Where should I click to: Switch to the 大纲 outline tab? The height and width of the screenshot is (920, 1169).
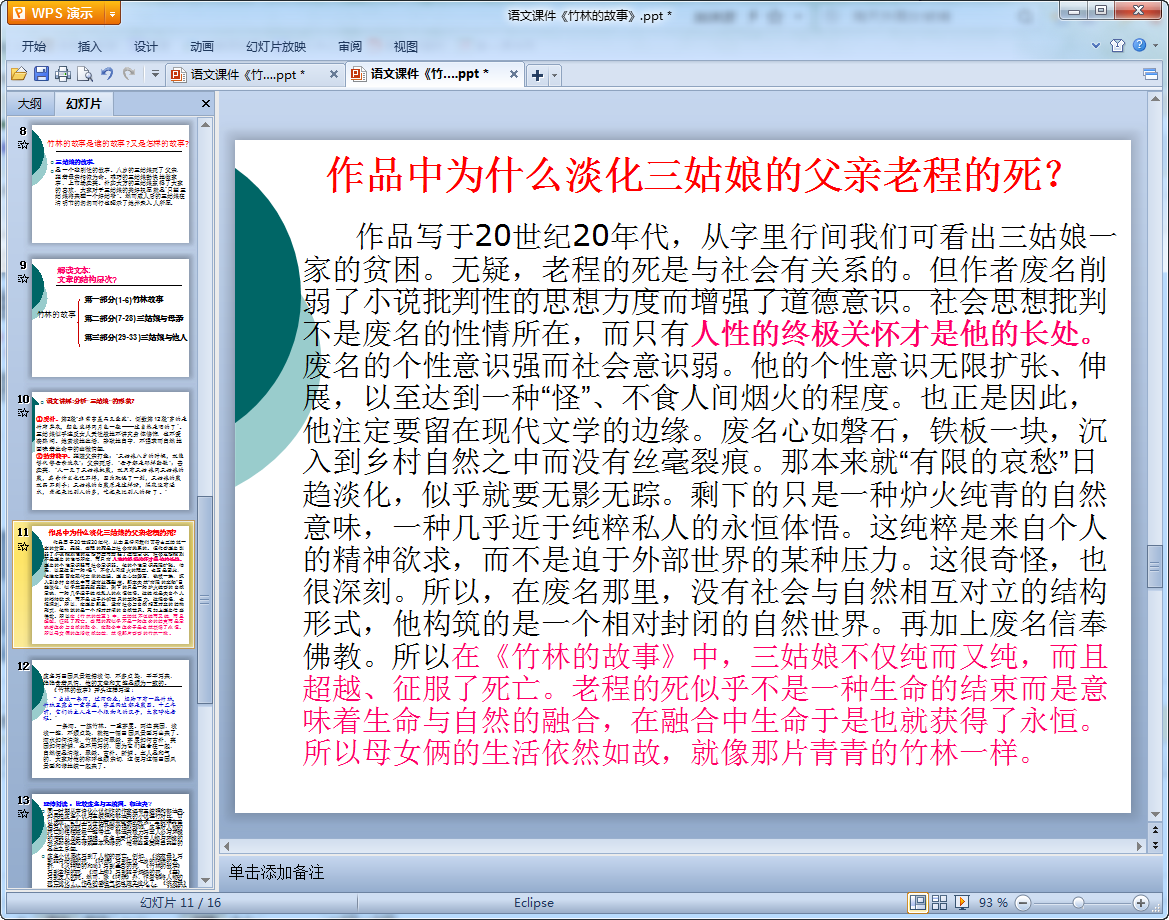click(x=30, y=104)
